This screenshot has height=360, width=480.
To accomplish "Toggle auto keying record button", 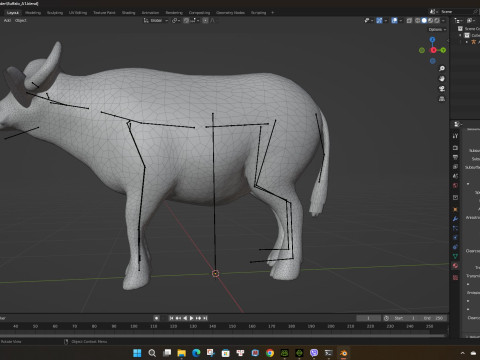I will (x=156, y=318).
